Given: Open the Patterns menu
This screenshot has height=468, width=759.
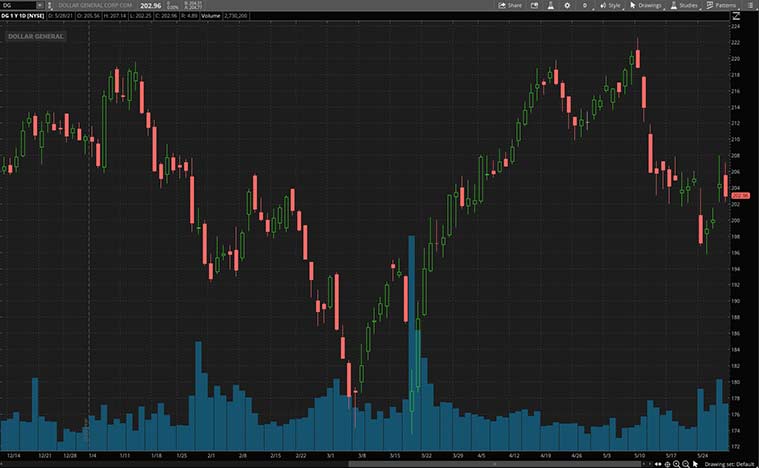Looking at the screenshot, I should (x=721, y=5).
